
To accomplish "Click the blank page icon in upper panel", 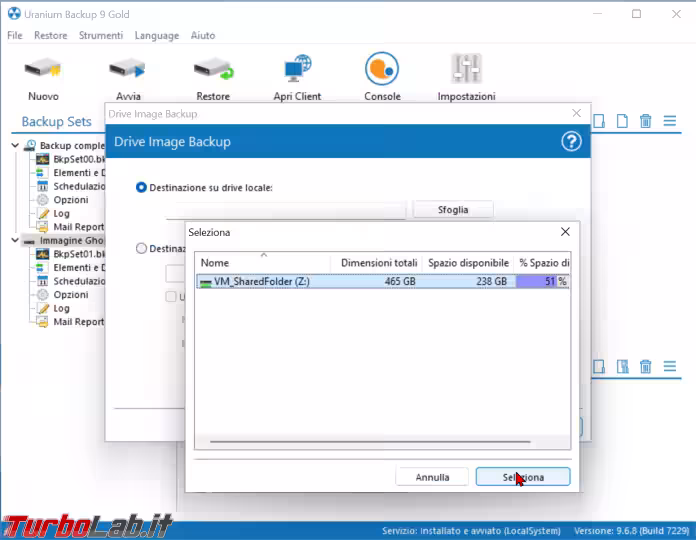I will click(x=622, y=121).
